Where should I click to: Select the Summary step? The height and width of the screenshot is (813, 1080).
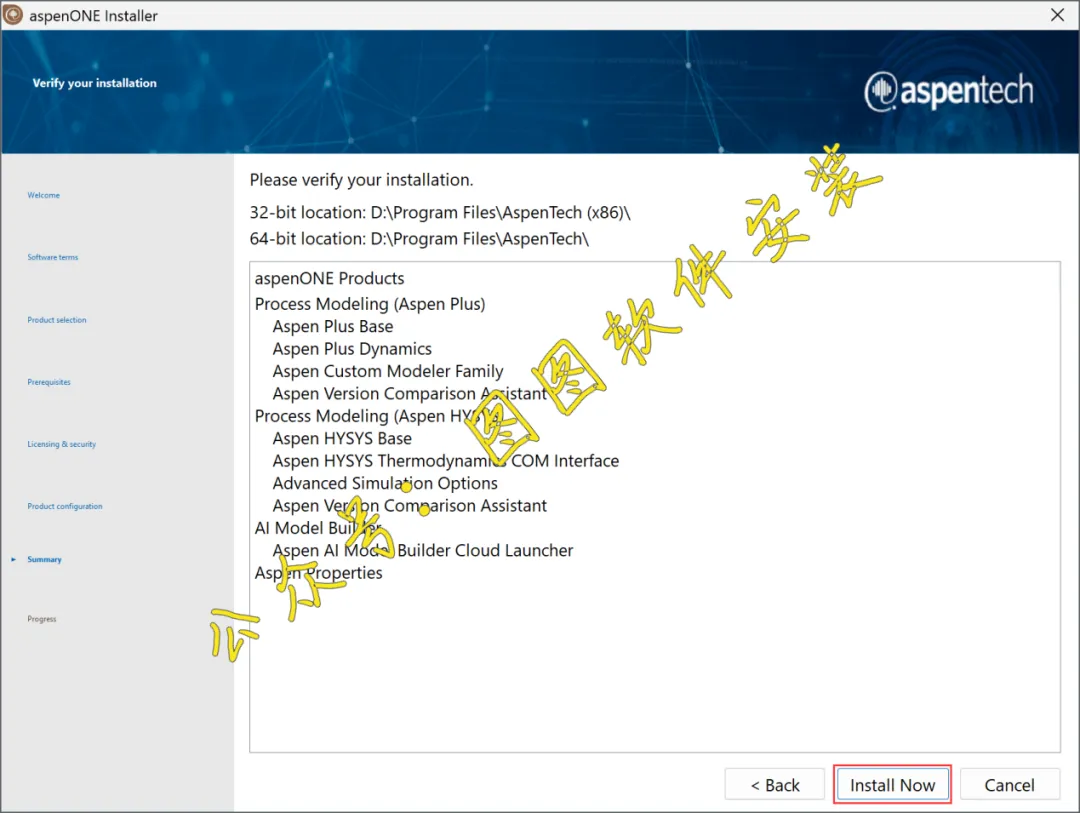(x=45, y=559)
